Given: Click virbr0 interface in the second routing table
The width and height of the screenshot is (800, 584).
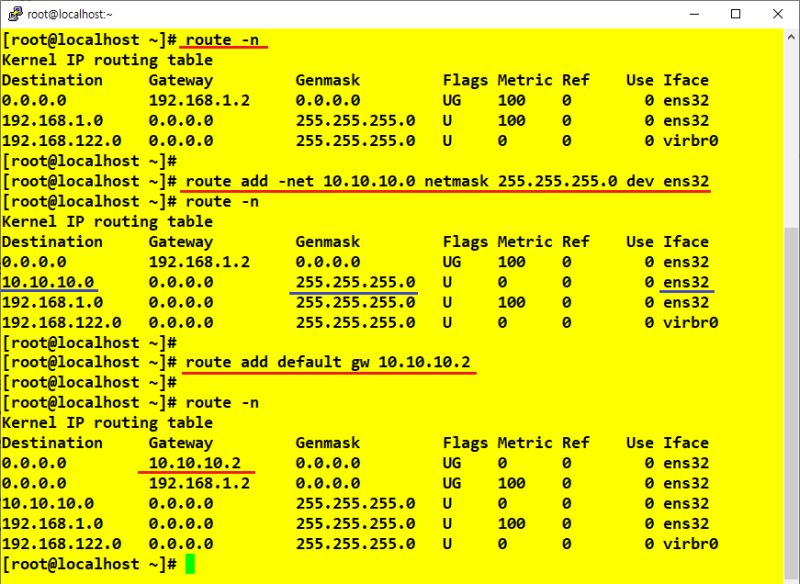Looking at the screenshot, I should [690, 323].
